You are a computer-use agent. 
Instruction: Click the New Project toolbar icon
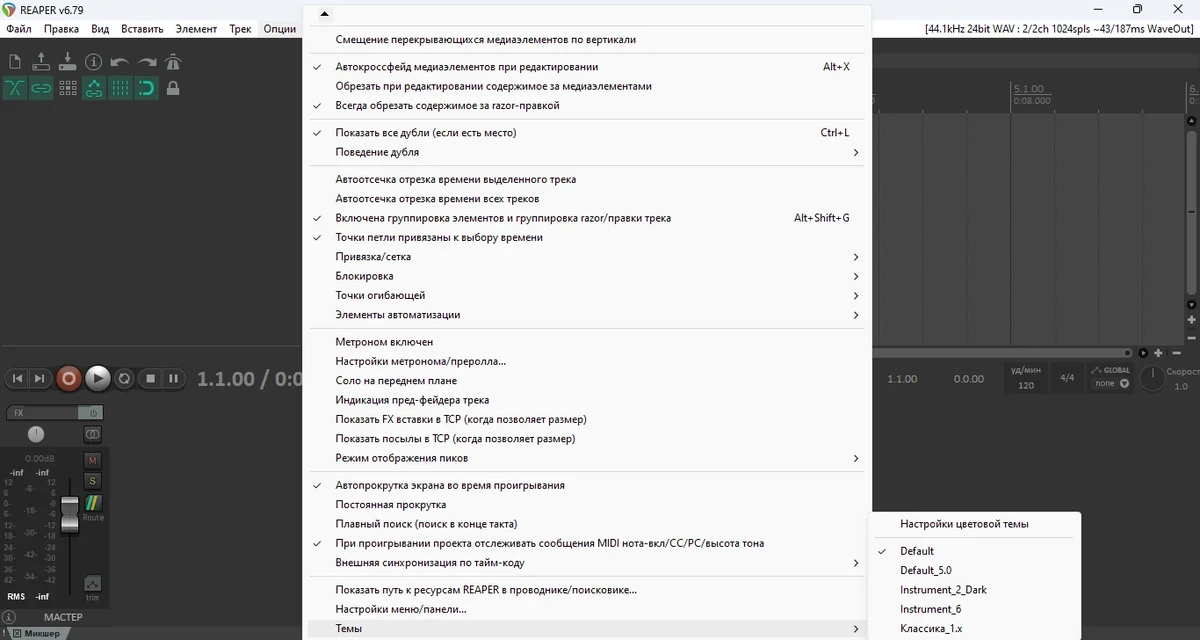[15, 62]
